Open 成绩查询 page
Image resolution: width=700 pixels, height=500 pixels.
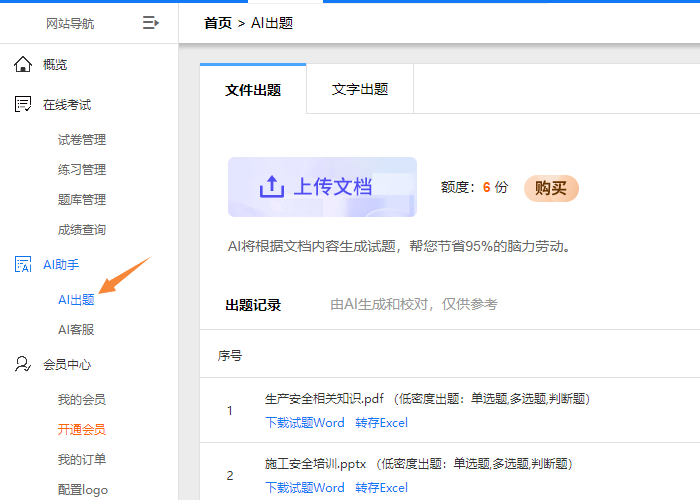pos(82,230)
